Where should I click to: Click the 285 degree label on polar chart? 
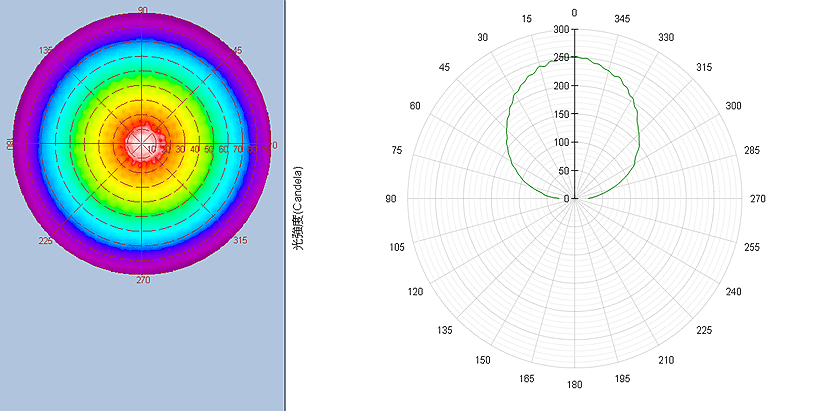coord(752,151)
